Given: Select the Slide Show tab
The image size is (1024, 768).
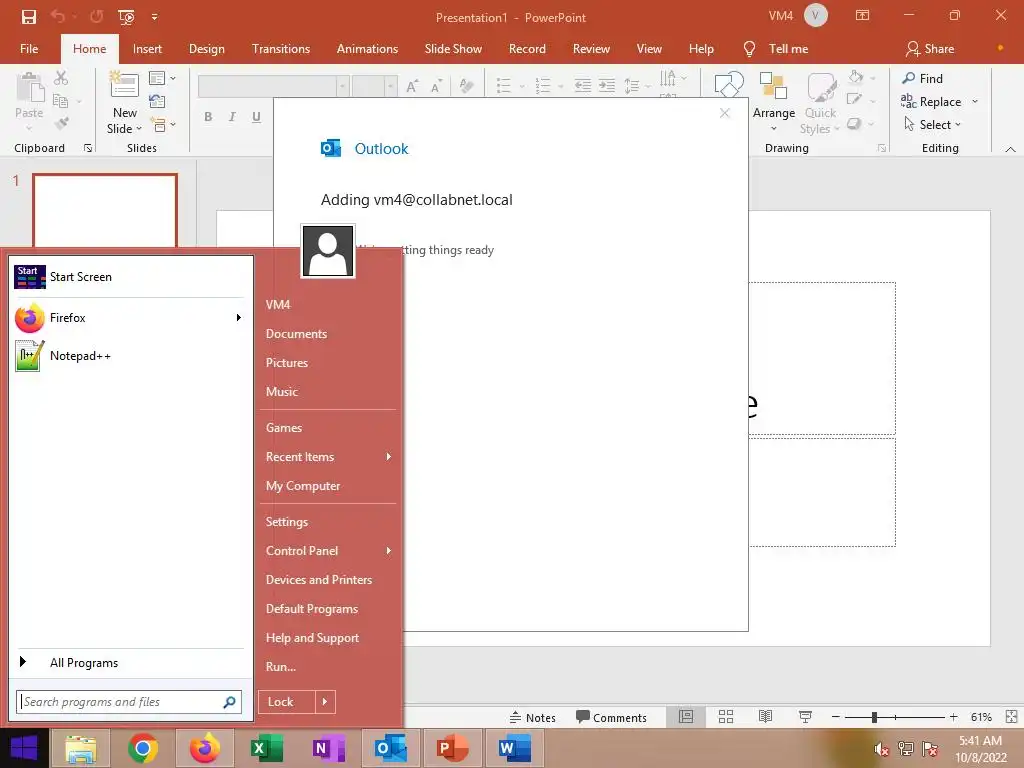Looking at the screenshot, I should coord(453,49).
